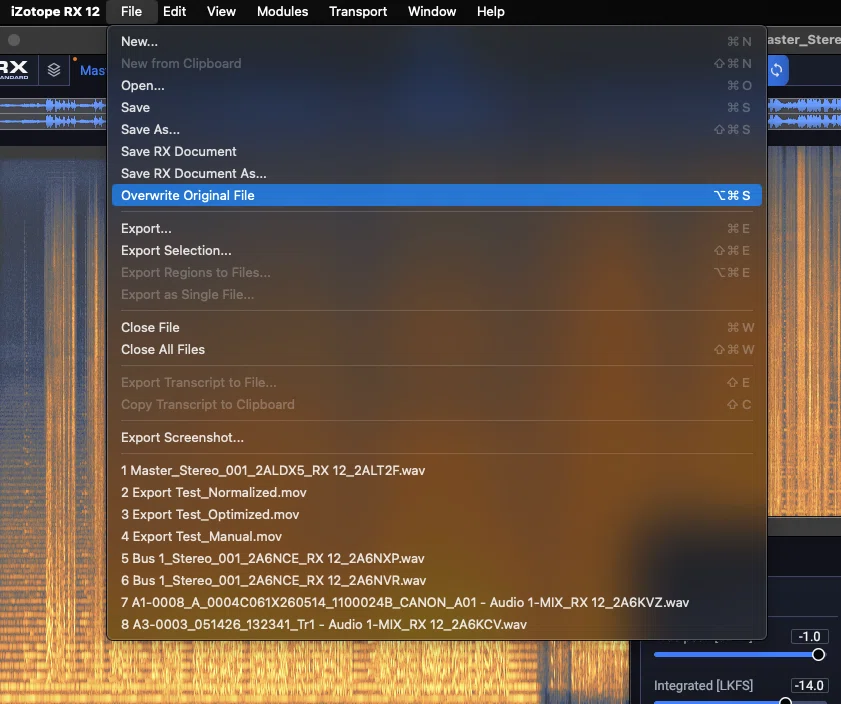841x704 pixels.
Task: Open recent file 8 A3-0003_051426_132341_Tr1 wav
Action: 437,624
